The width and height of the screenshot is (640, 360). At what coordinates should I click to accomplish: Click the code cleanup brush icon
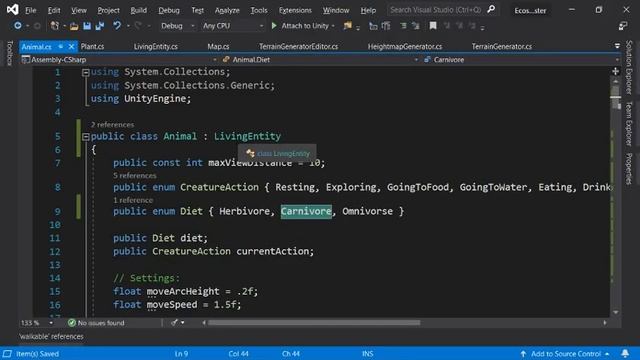point(174,322)
